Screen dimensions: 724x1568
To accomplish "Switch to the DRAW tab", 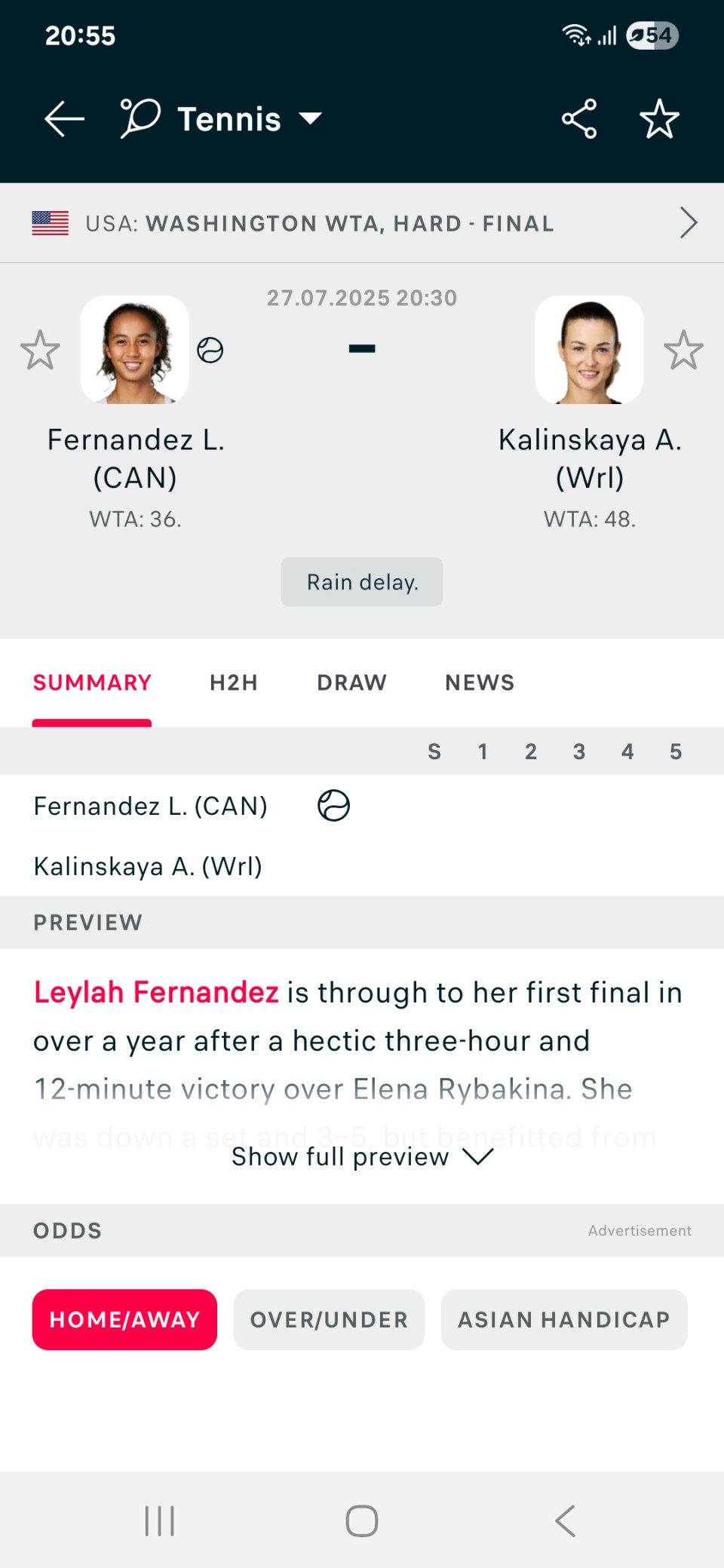I will [x=351, y=682].
